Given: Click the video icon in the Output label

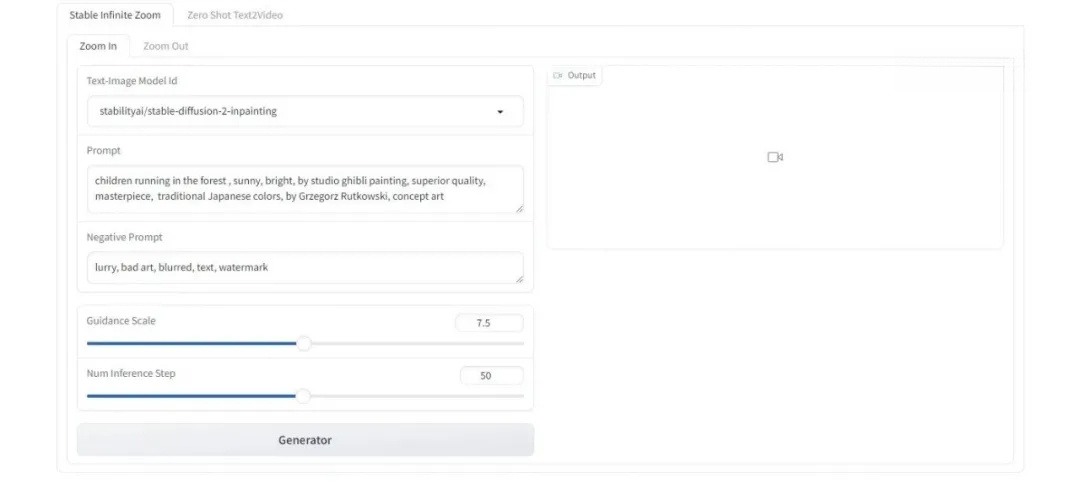Looking at the screenshot, I should coord(557,76).
